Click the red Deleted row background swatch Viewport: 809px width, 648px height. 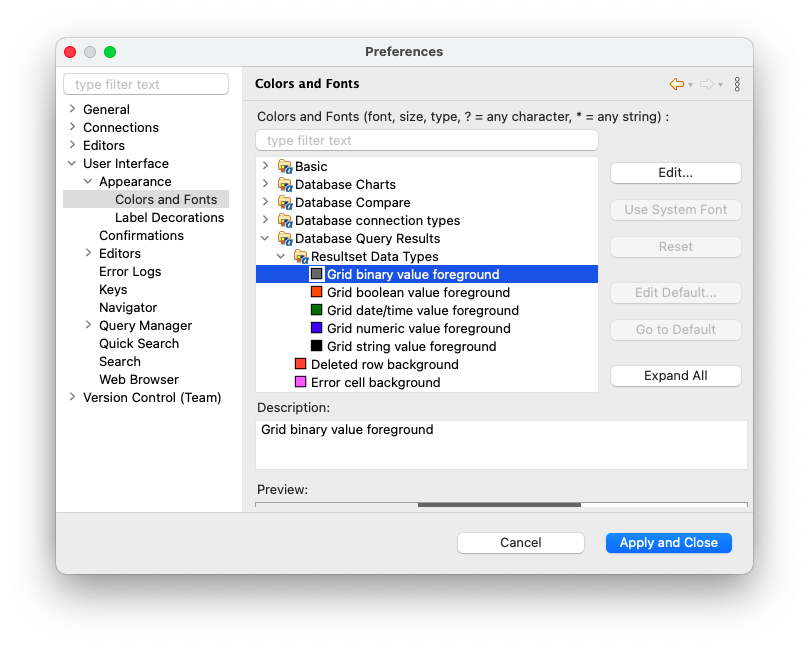(300, 364)
